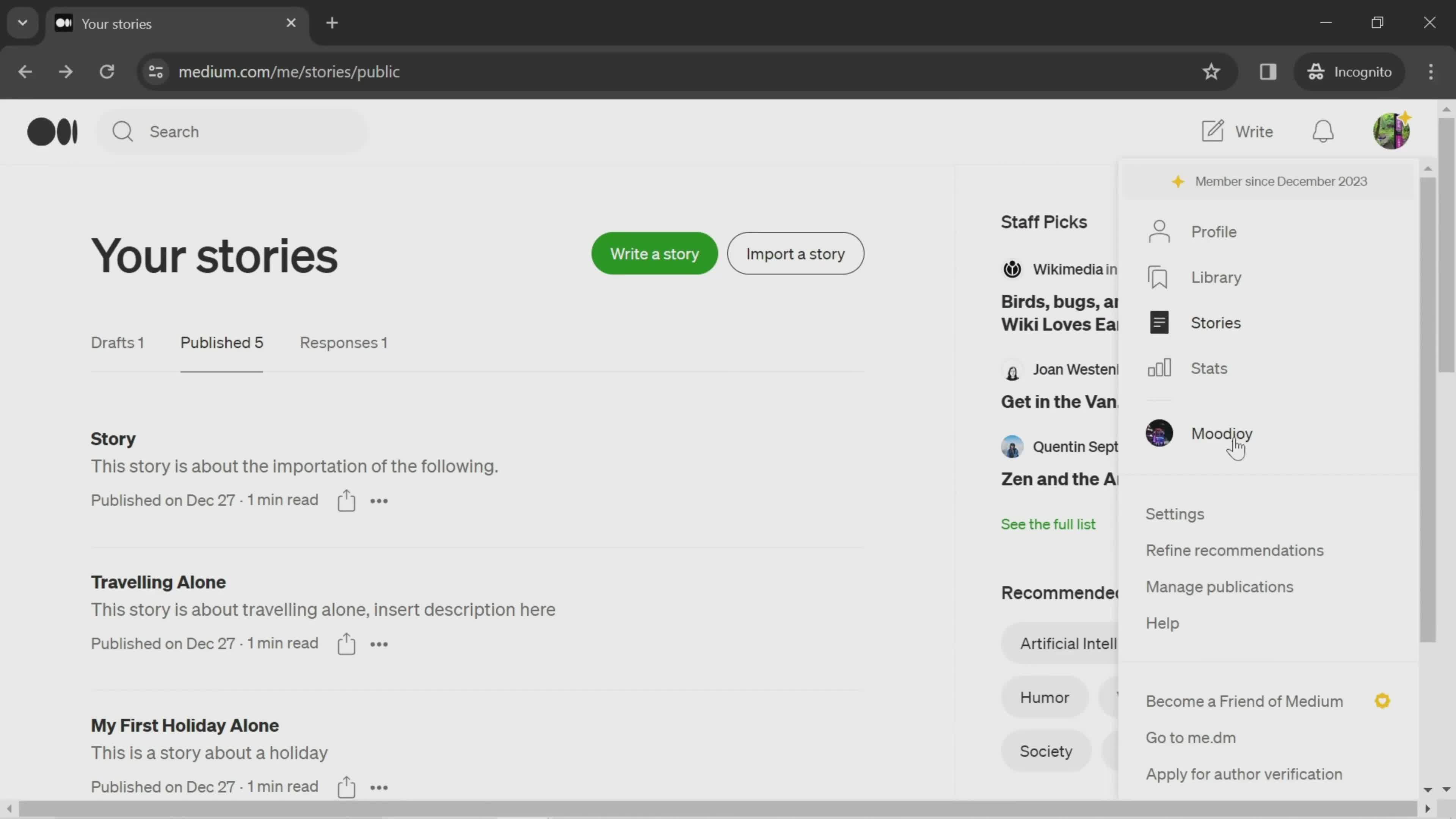Screen dimensions: 1456x819
Task: Select the Drafts 1 tab
Action: click(x=117, y=342)
